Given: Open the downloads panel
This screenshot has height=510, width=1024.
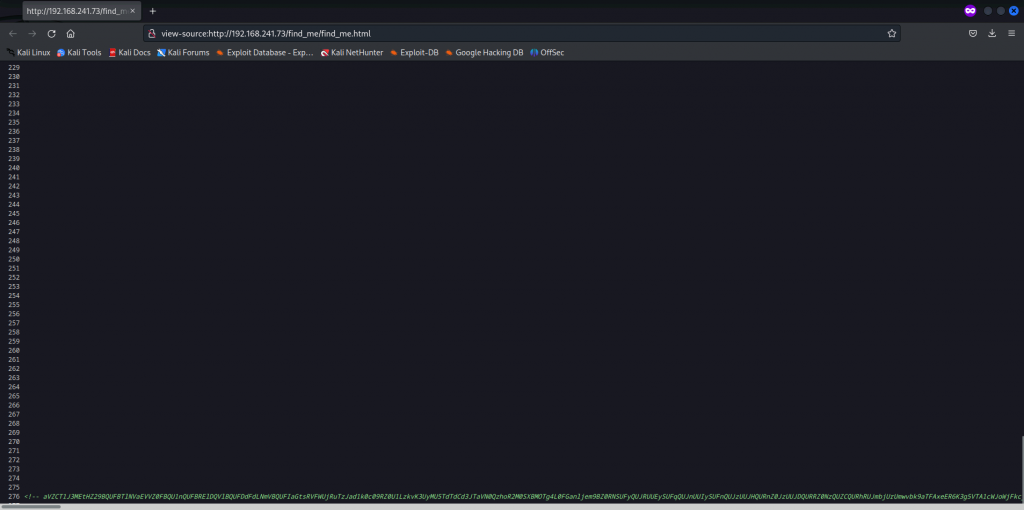Looking at the screenshot, I should [x=992, y=33].
